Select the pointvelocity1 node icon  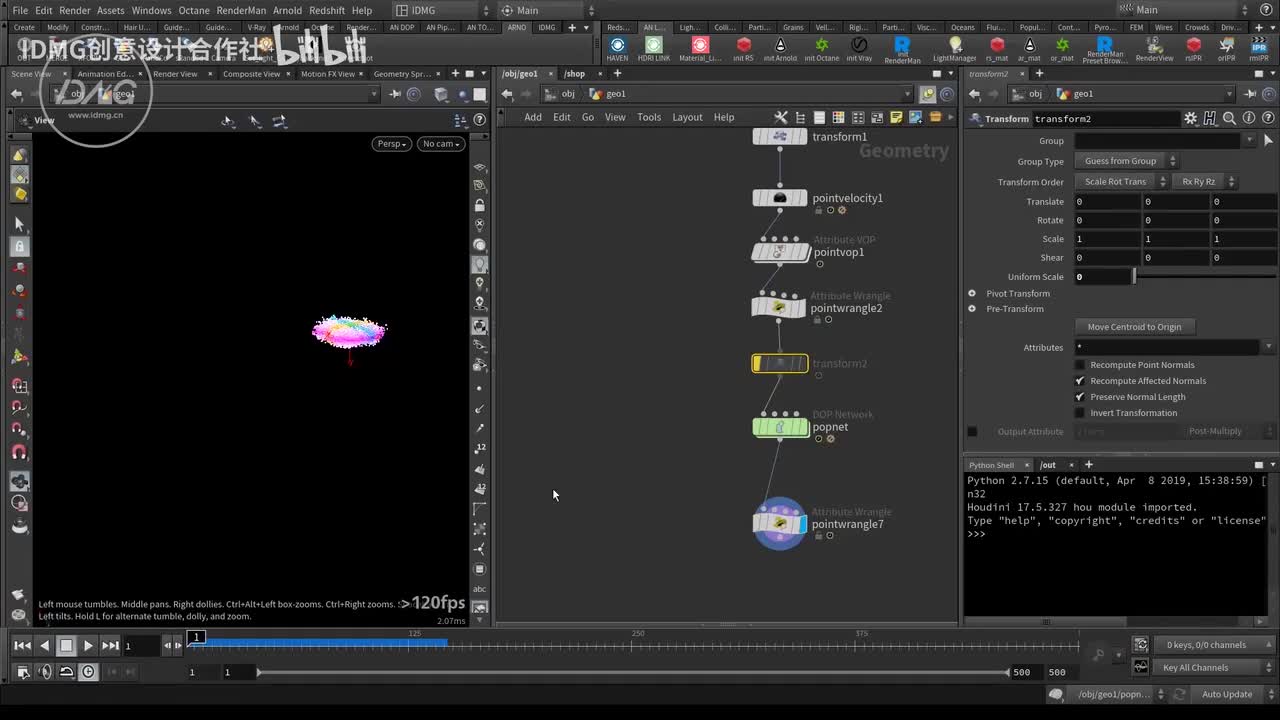point(780,198)
